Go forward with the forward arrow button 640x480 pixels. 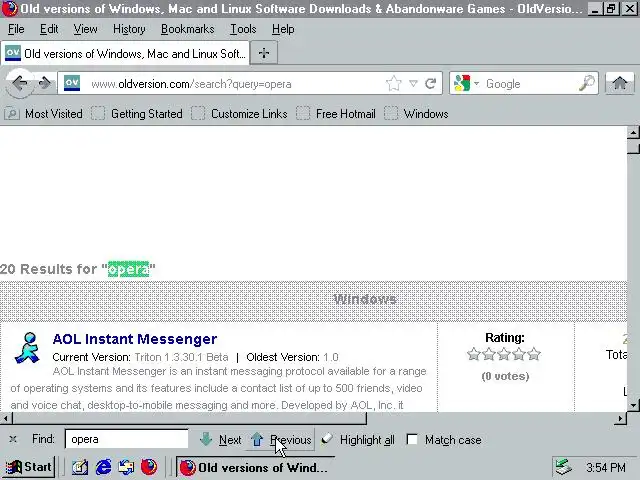point(45,84)
